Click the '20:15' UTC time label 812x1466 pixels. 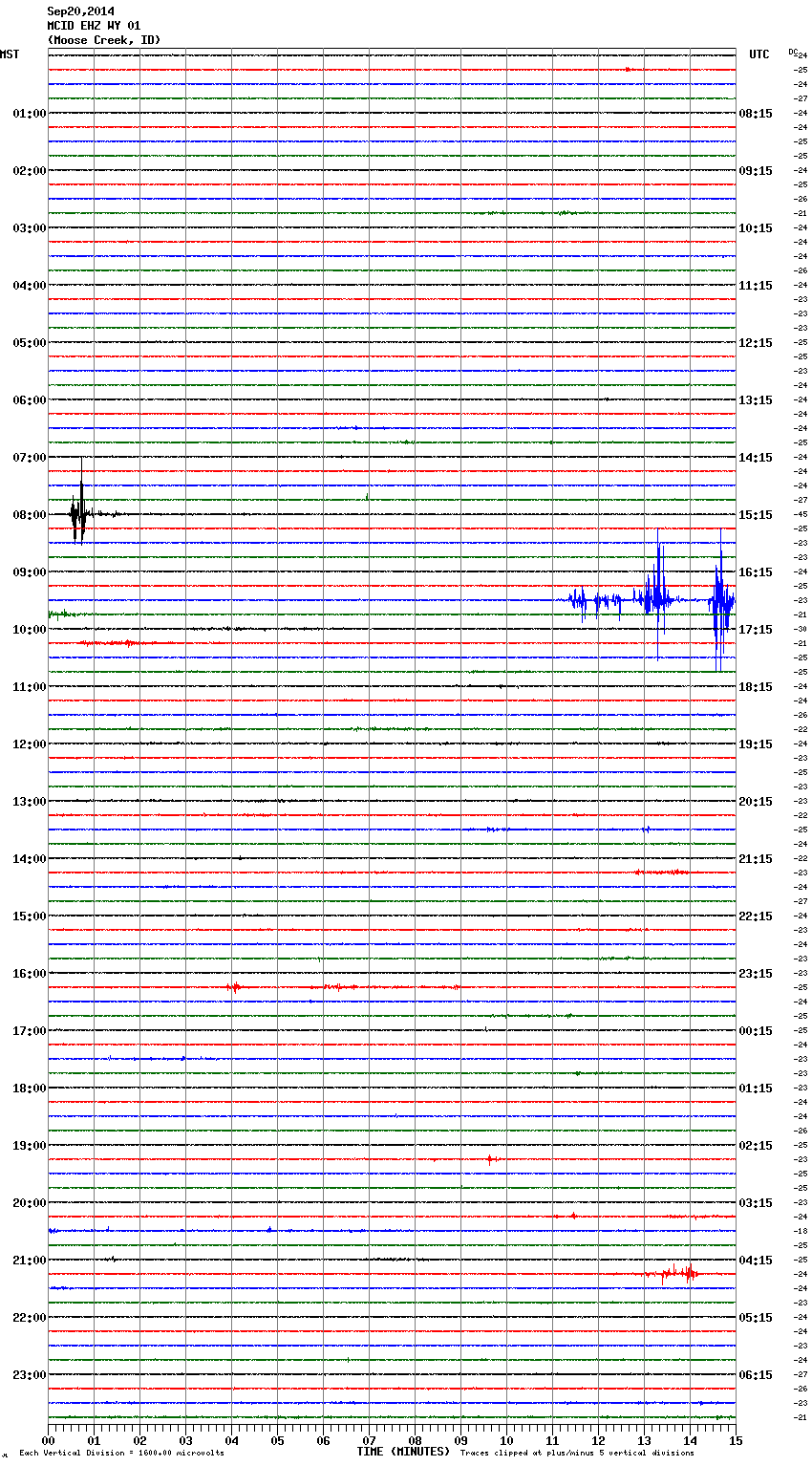pos(756,802)
